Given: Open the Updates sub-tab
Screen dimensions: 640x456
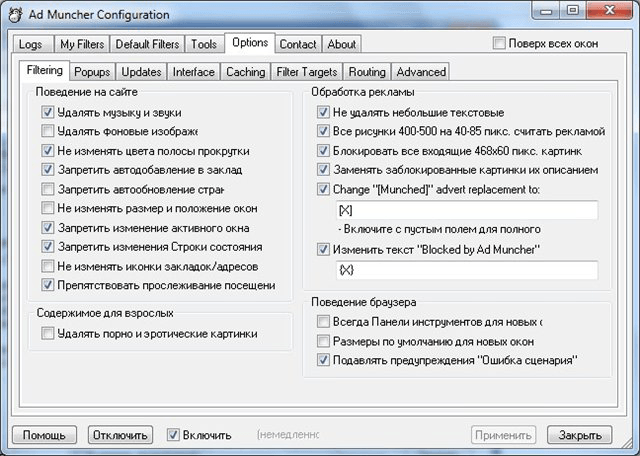Looking at the screenshot, I should coord(141,72).
